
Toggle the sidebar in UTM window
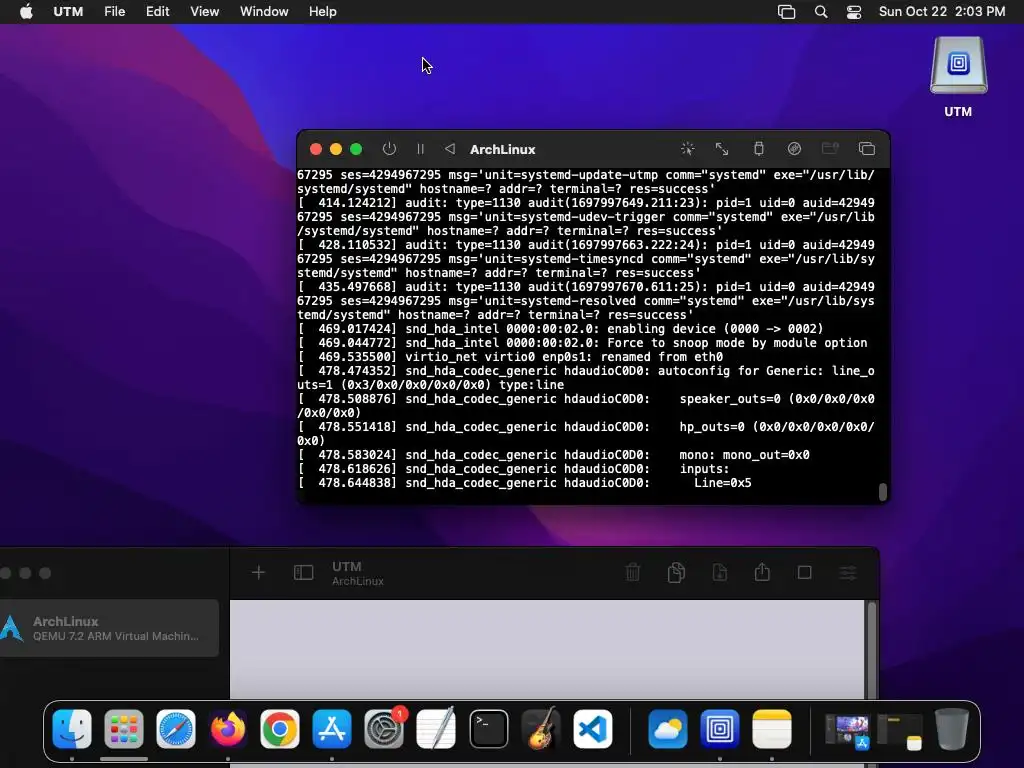click(304, 573)
